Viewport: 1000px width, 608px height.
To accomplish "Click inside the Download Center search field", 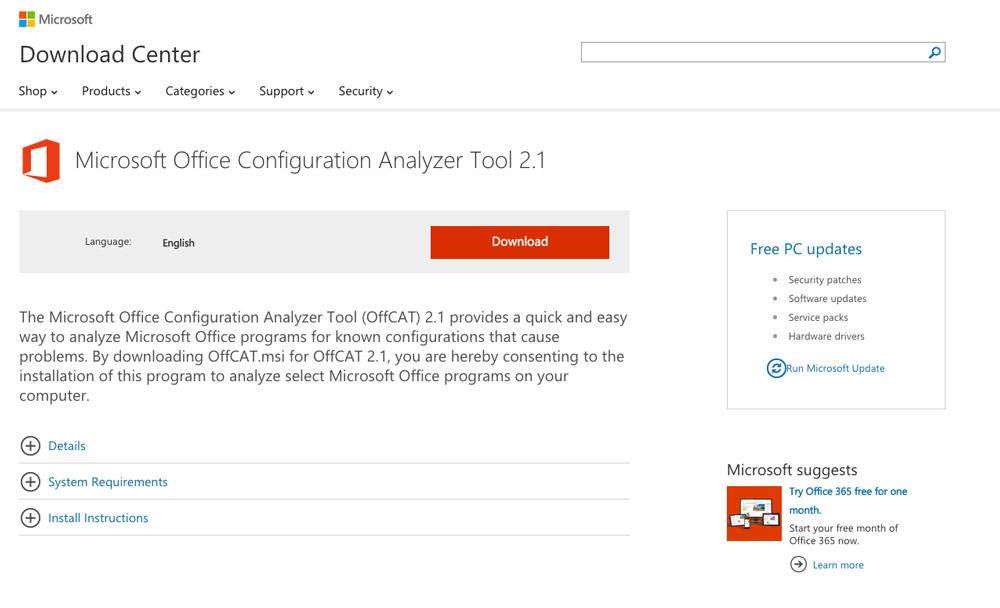I will click(x=753, y=52).
